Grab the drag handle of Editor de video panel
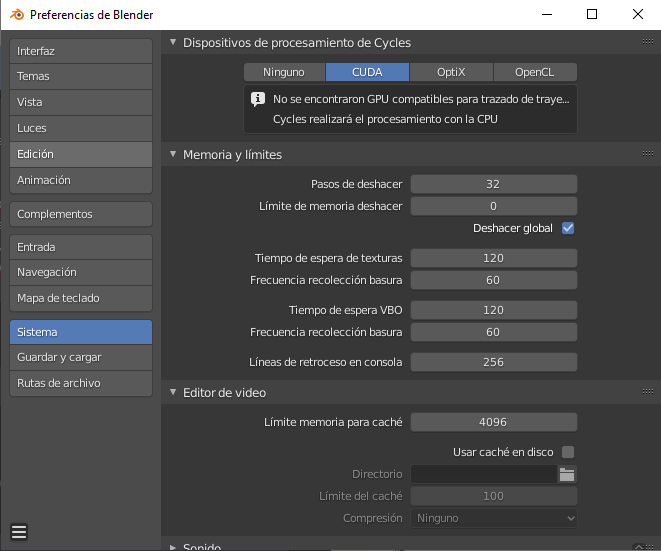Viewport: 661px width, 551px height. click(x=648, y=392)
